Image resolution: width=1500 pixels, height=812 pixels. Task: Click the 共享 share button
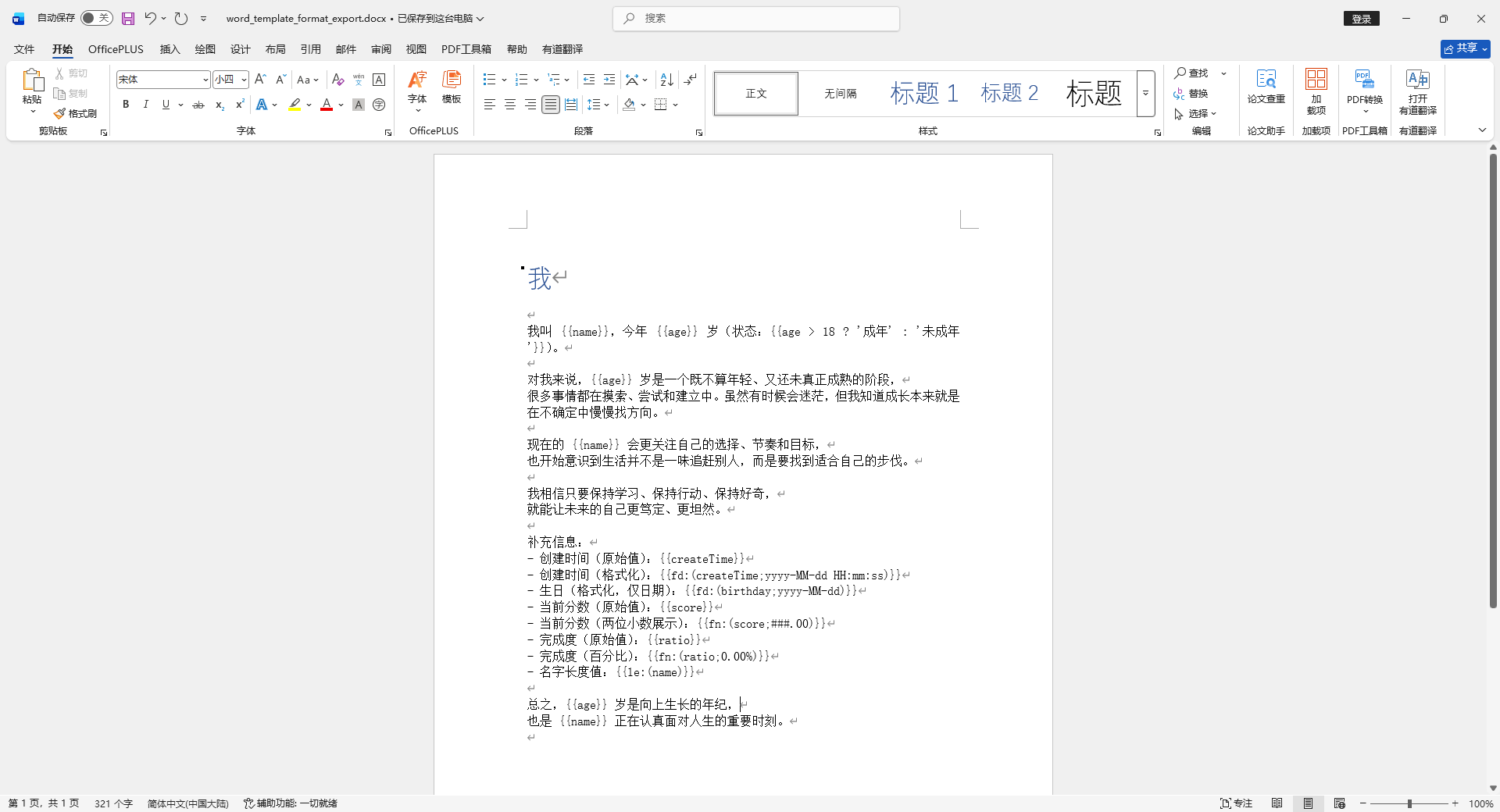pos(1465,48)
